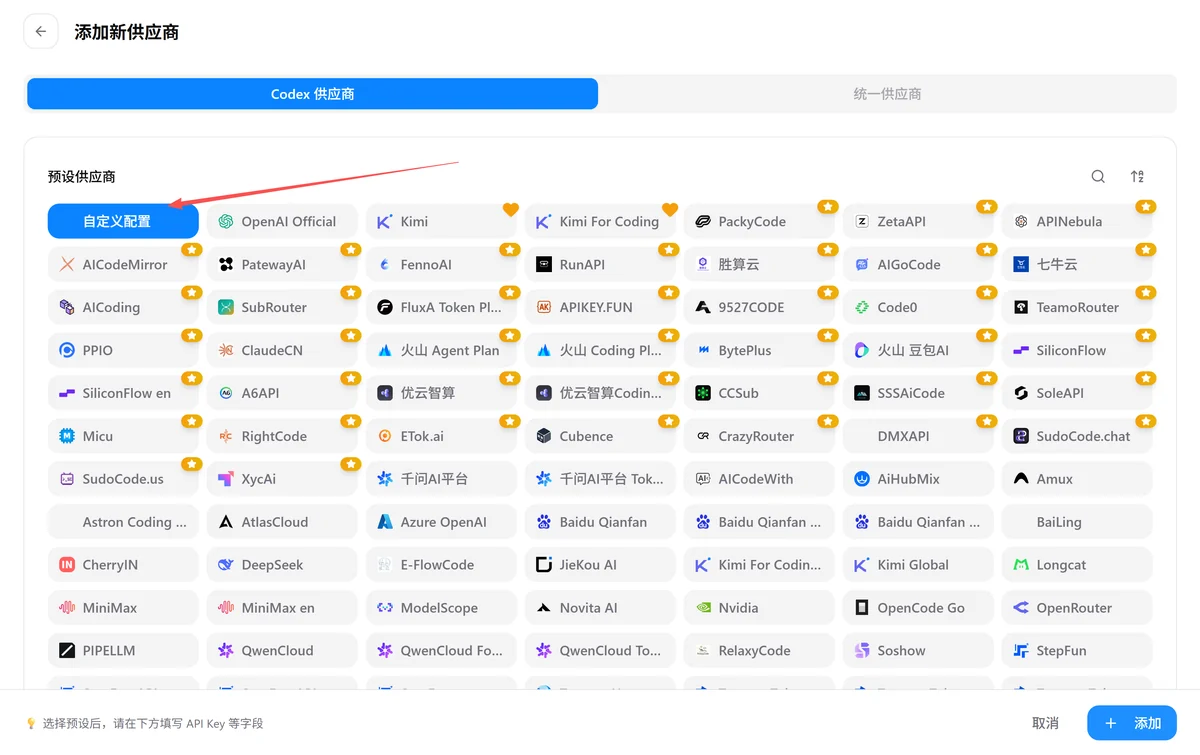
Task: Pick the OpenRouter preset icon
Action: coord(1021,608)
